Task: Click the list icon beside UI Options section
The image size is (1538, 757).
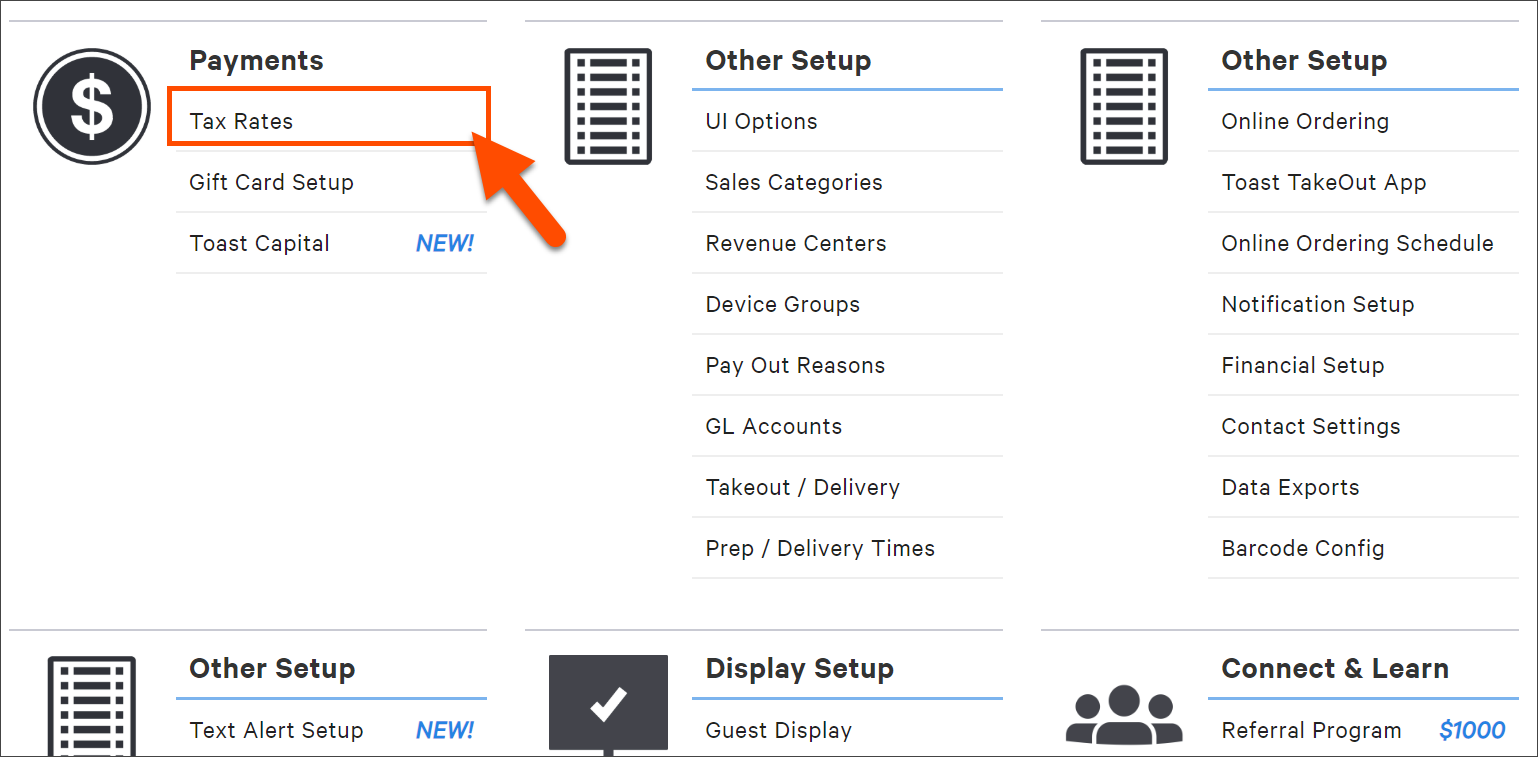Action: [x=607, y=106]
